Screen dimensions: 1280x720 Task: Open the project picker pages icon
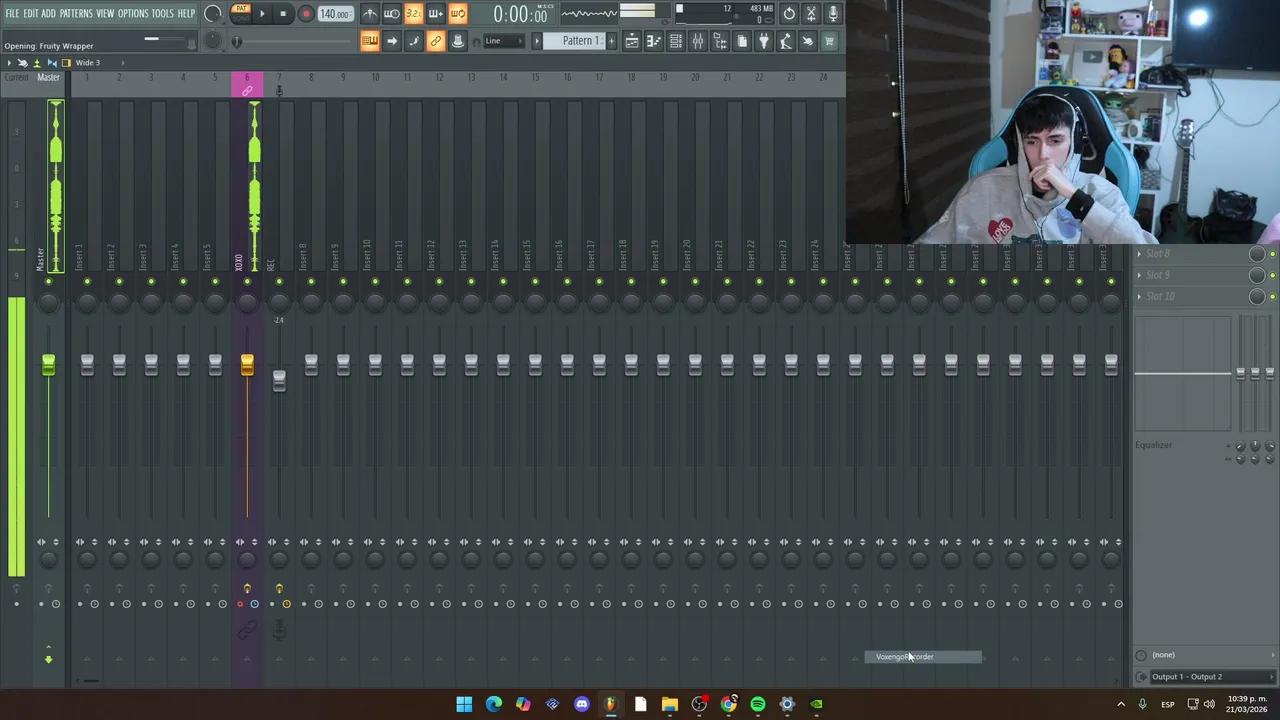tap(742, 41)
